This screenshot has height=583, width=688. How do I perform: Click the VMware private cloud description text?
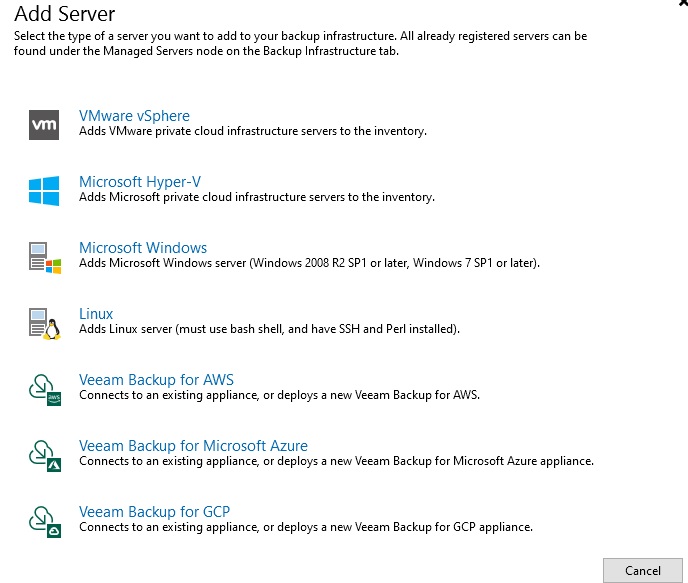tap(253, 131)
